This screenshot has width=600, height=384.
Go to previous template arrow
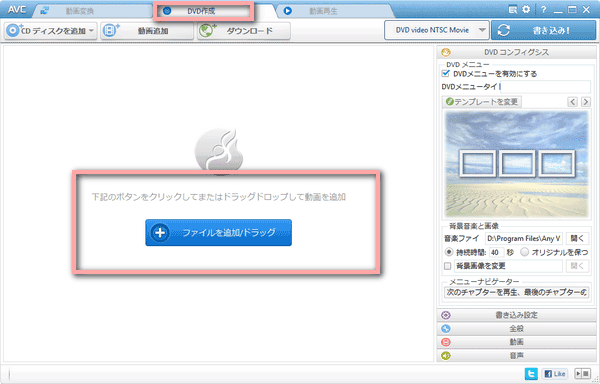tap(572, 102)
